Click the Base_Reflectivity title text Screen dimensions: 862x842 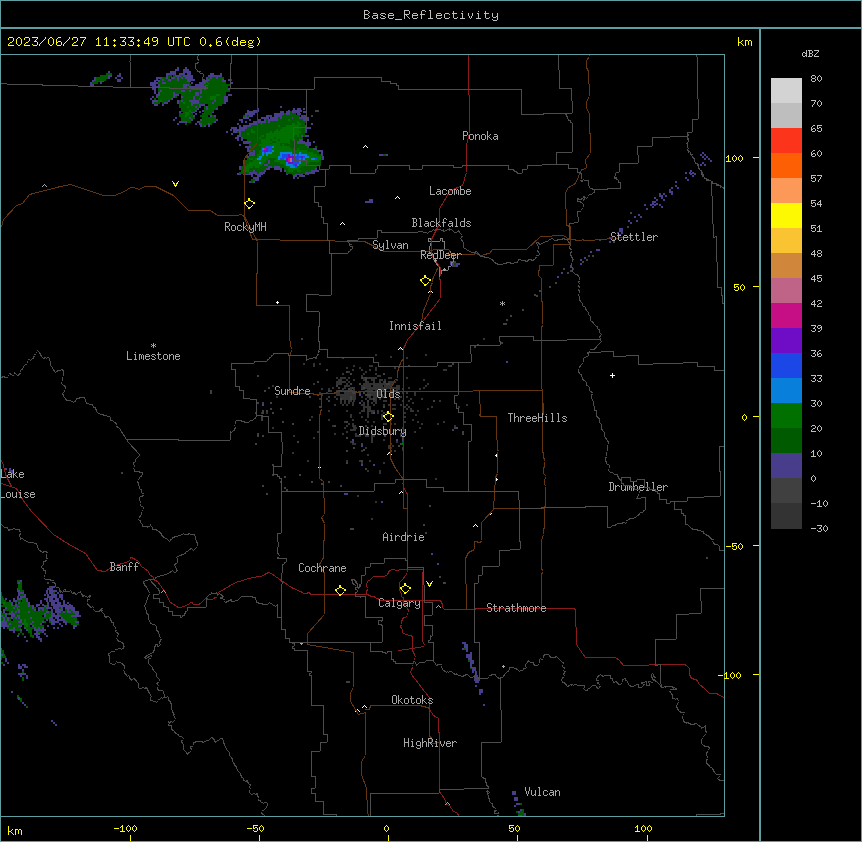coord(430,15)
